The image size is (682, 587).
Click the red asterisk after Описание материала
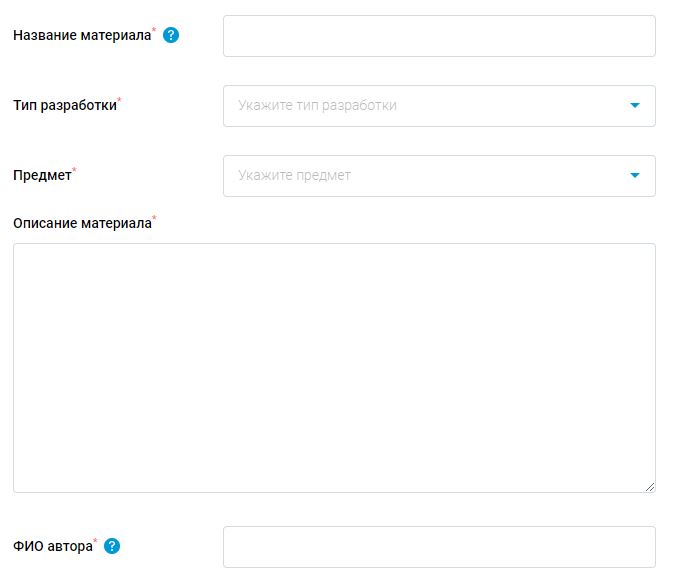(x=154, y=218)
